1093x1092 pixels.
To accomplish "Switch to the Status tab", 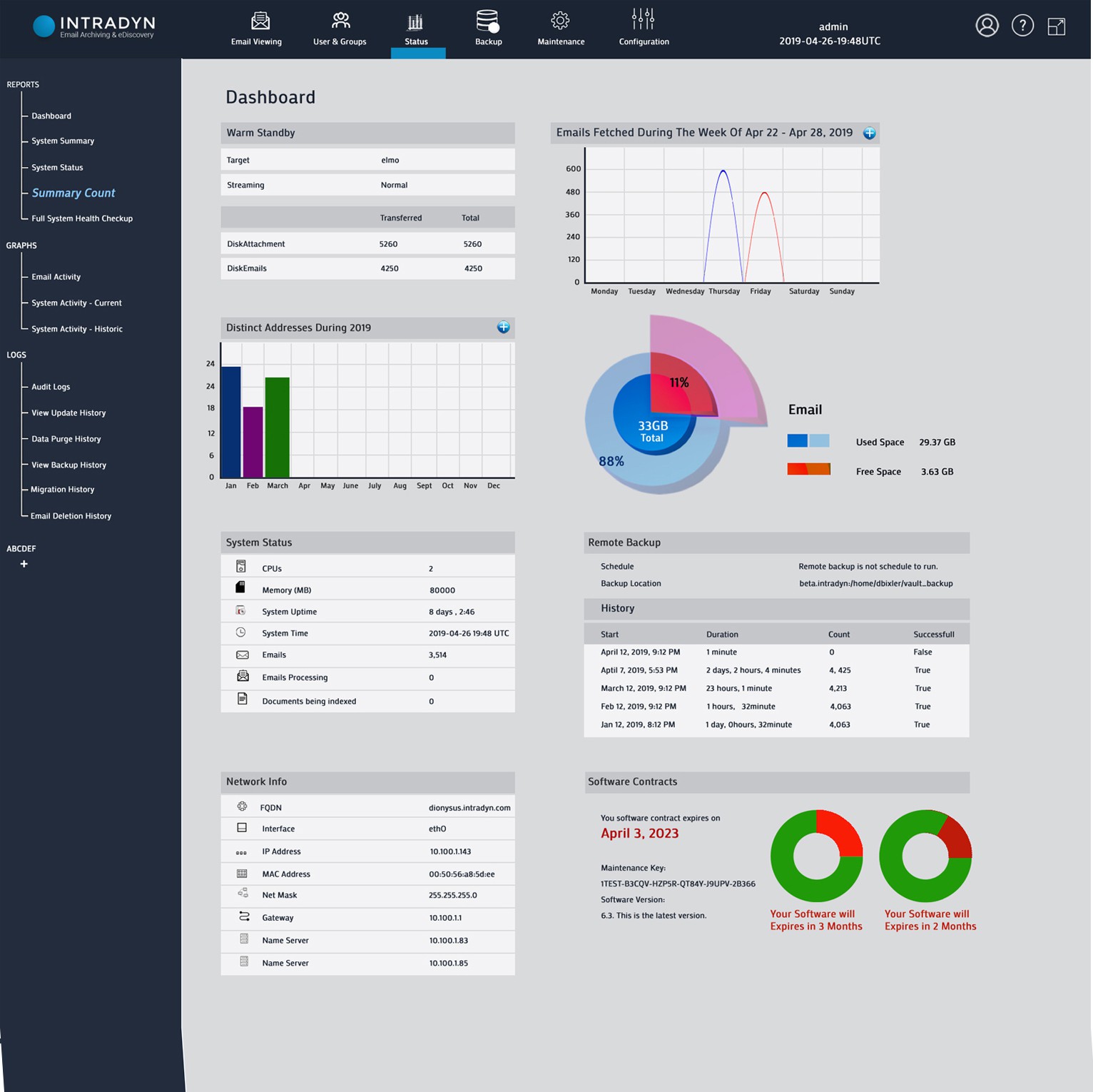I will click(x=417, y=30).
